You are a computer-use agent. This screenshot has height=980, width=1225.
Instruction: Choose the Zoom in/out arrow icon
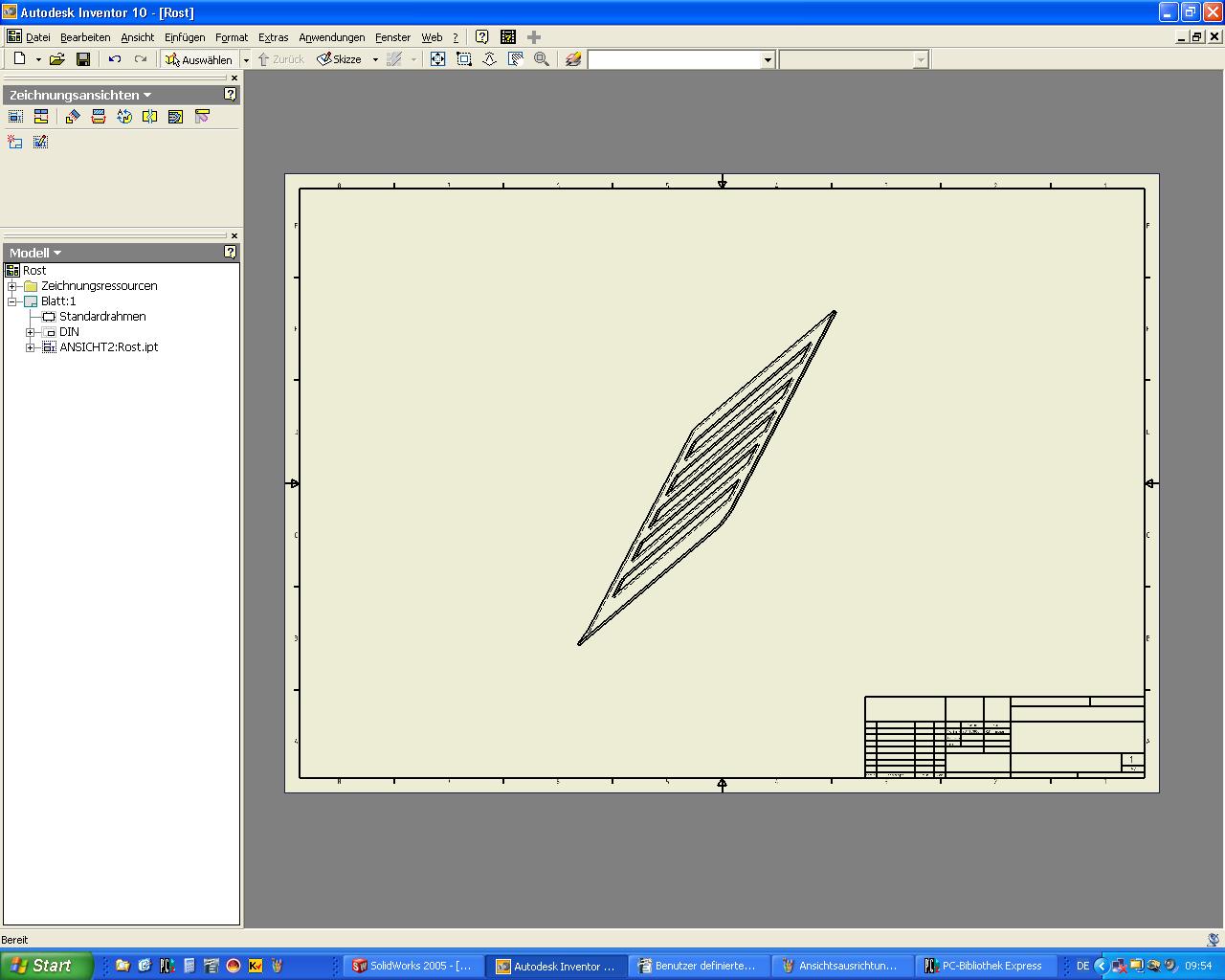[489, 59]
